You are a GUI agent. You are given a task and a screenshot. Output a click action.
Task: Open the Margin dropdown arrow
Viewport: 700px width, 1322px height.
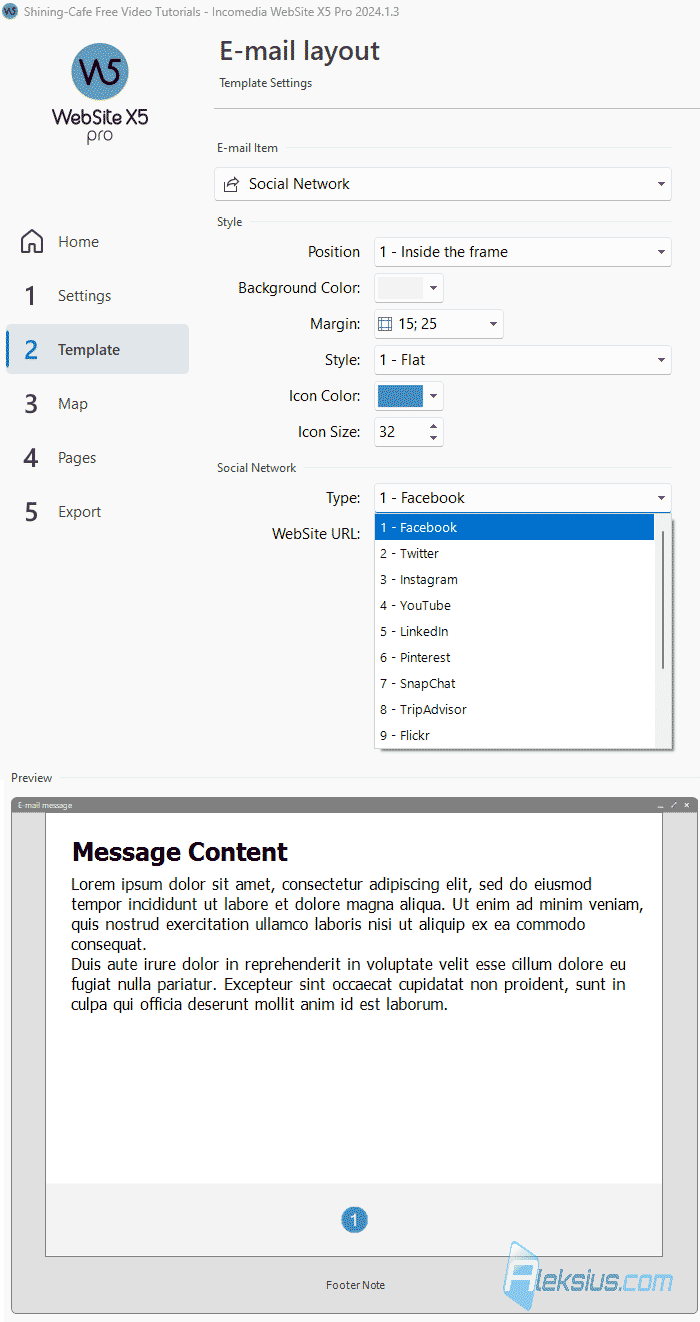tap(493, 324)
